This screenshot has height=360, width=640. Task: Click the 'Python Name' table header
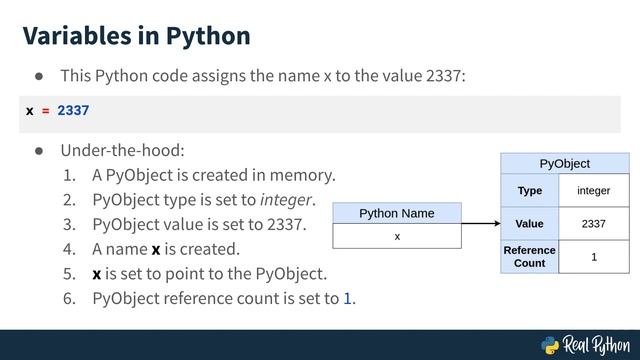click(397, 213)
